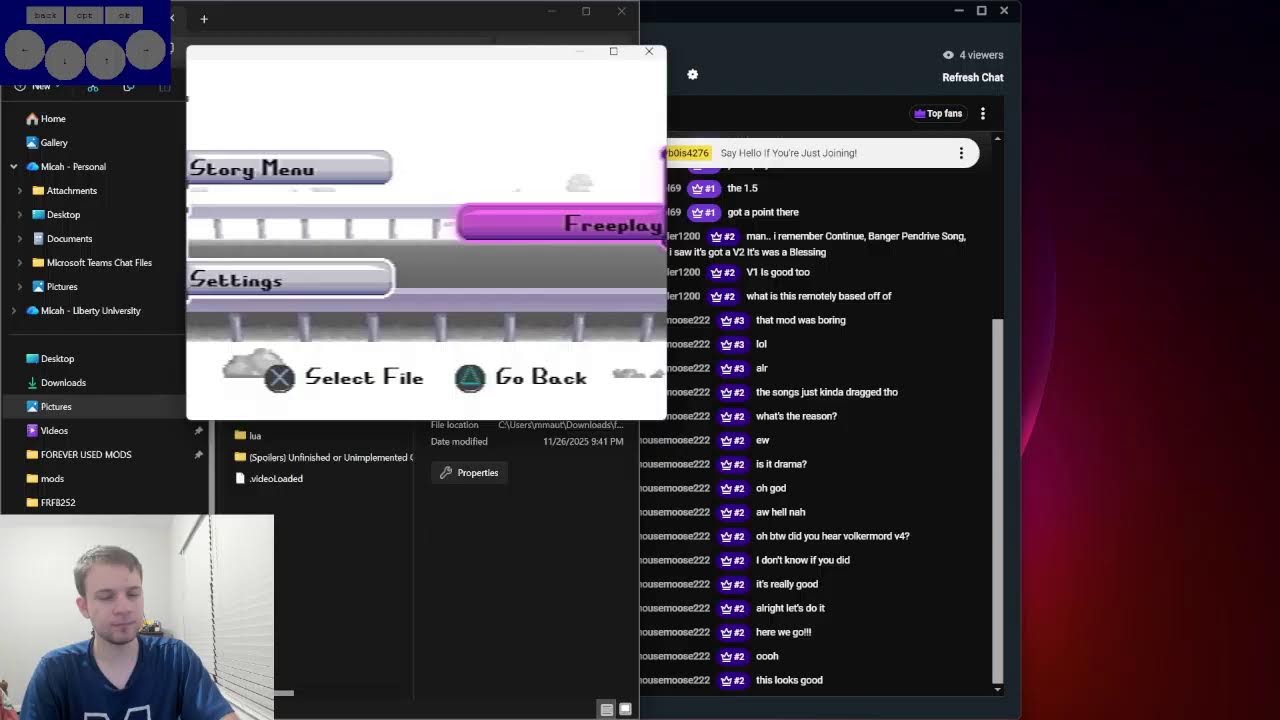This screenshot has height=720, width=1280.
Task: Expand Micah - Liberty University node
Action: (14, 310)
